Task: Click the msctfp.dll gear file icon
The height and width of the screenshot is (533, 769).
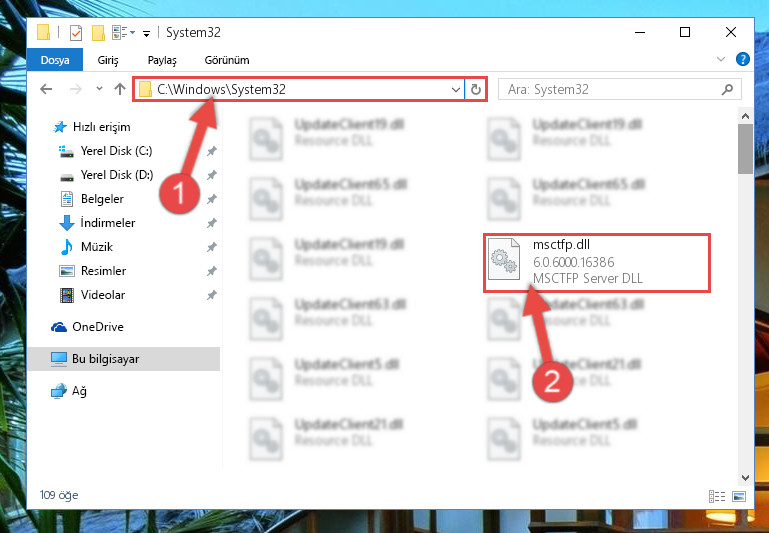Action: 504,259
